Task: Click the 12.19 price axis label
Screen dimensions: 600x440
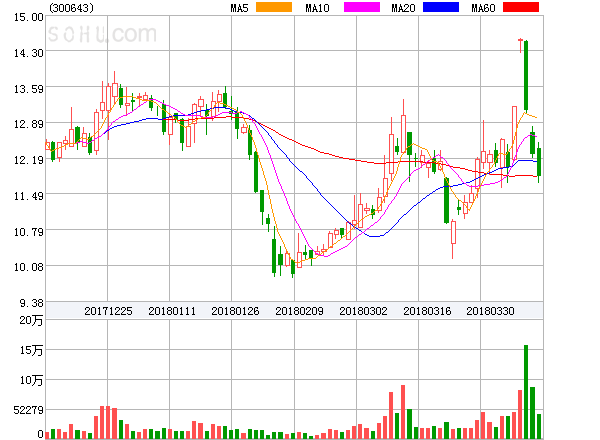Action: [x=29, y=160]
